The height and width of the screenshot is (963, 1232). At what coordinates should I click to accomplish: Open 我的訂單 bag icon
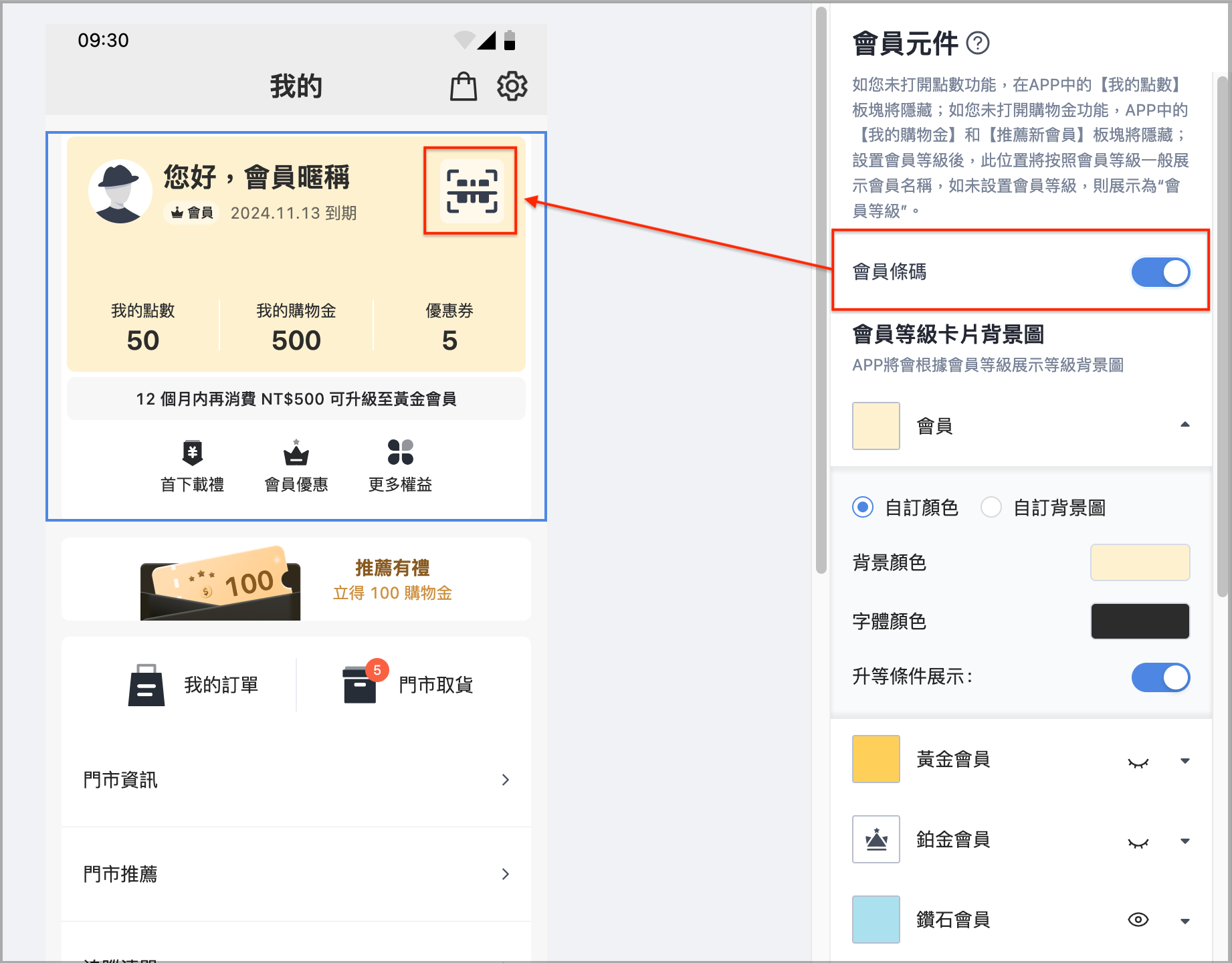(146, 685)
